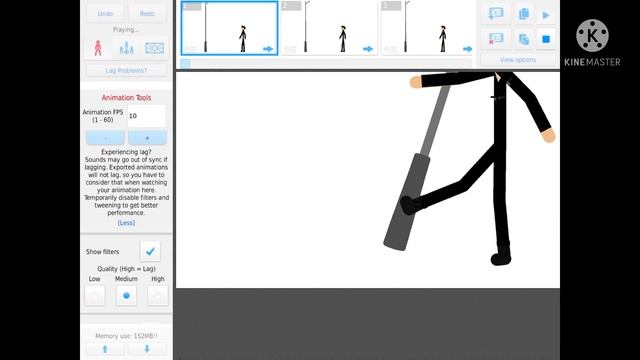Click the tween arrow on frame 3
Screen dimensions: 640x360
pyautogui.click(x=467, y=49)
